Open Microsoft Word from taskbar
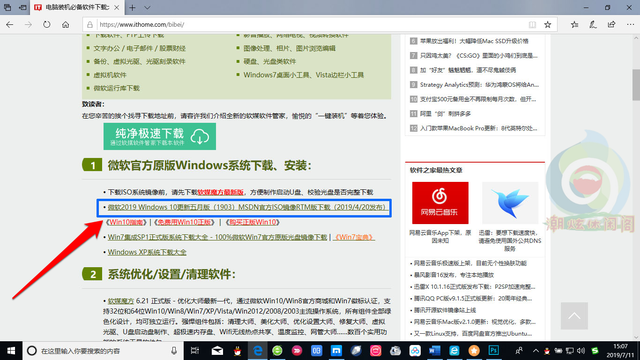This screenshot has width=640, height=360. click(x=434, y=351)
